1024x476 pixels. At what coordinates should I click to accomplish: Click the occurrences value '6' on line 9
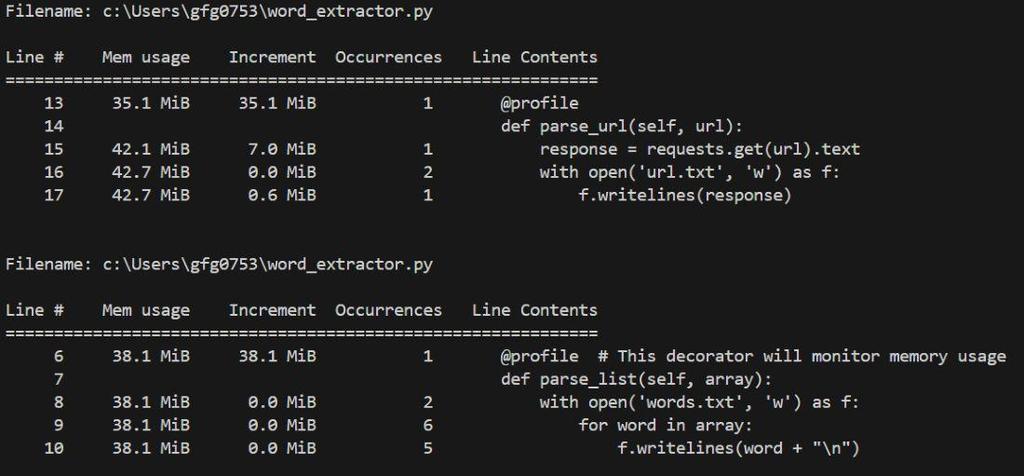(x=428, y=425)
